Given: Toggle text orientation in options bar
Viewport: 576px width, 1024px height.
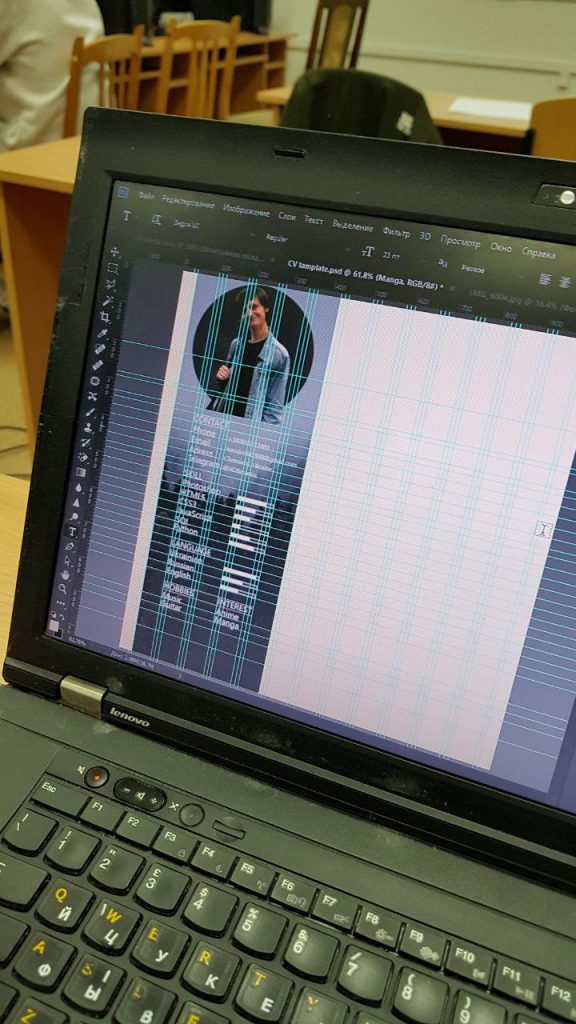Looking at the screenshot, I should click(x=156, y=219).
